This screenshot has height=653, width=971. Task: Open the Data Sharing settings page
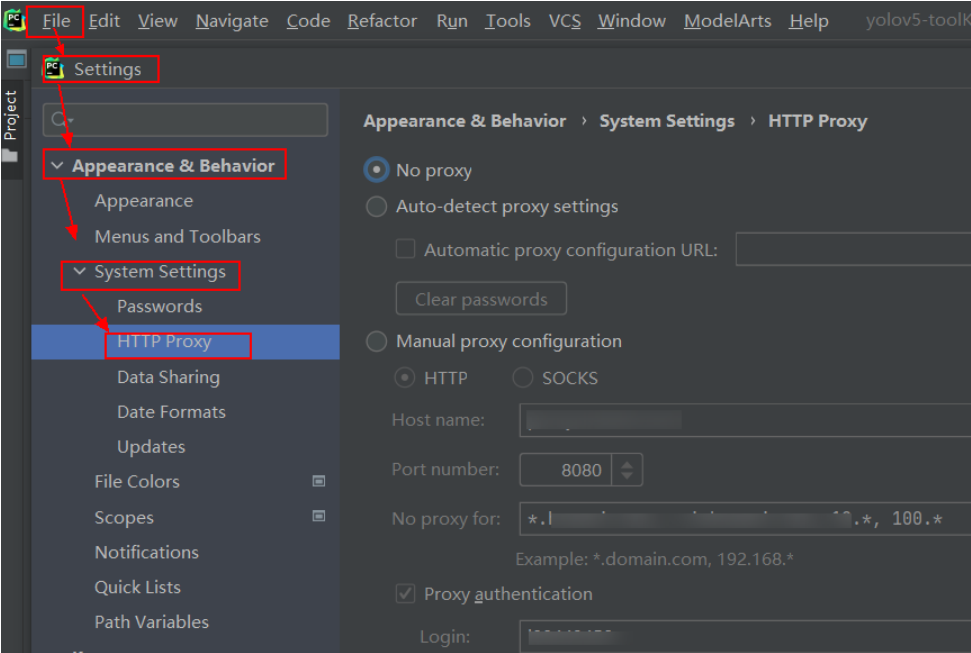(168, 377)
